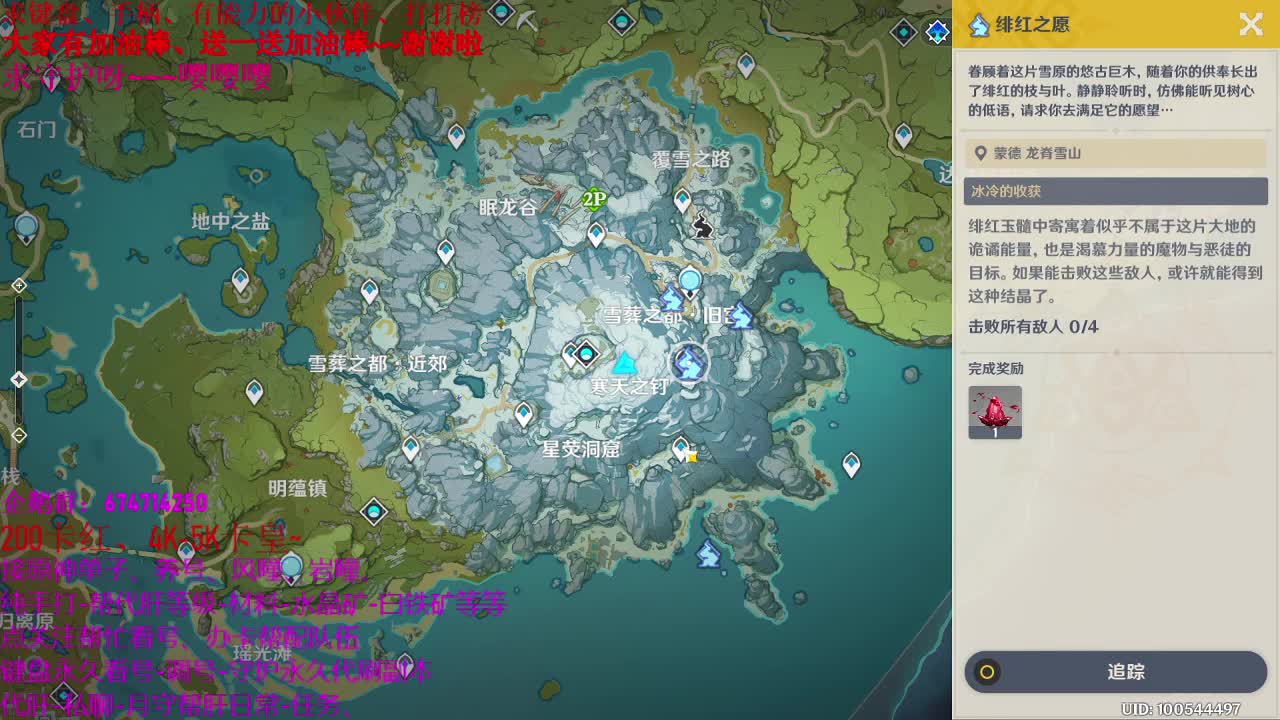The width and height of the screenshot is (1280, 720).
Task: Click the 地中之盐 map label
Action: click(x=231, y=222)
